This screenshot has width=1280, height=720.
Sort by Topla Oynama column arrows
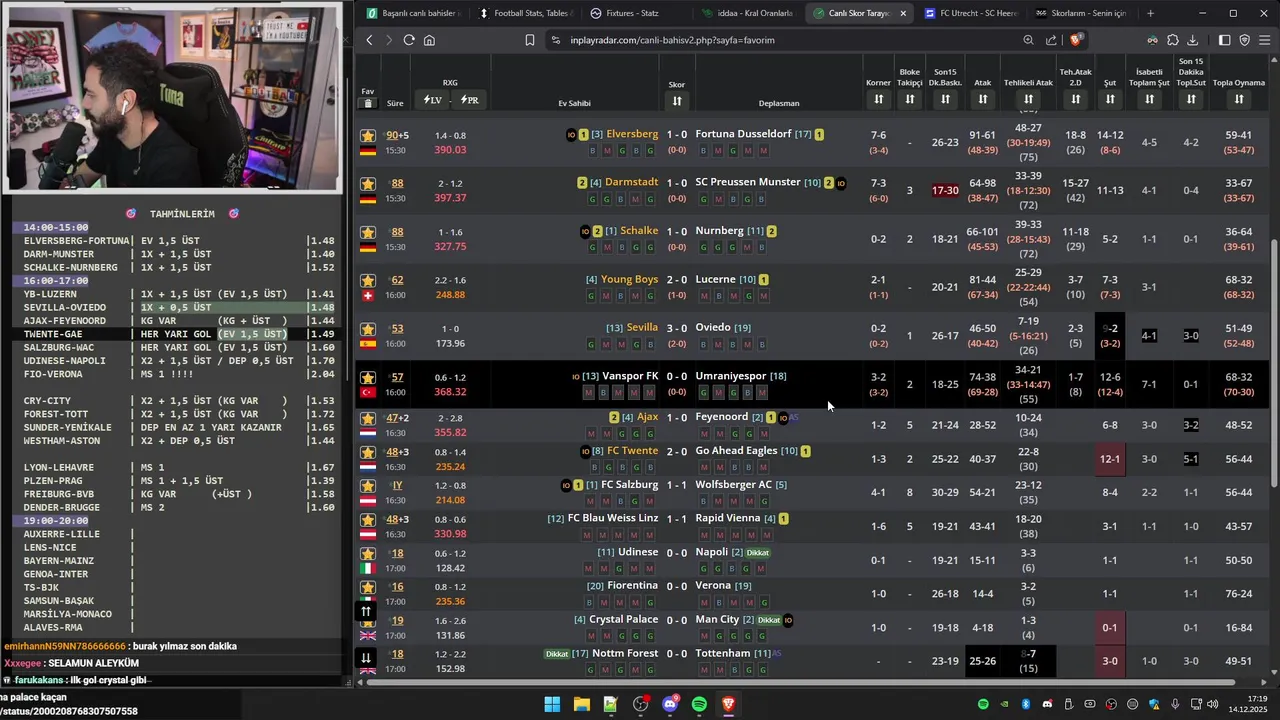pyautogui.click(x=1239, y=99)
